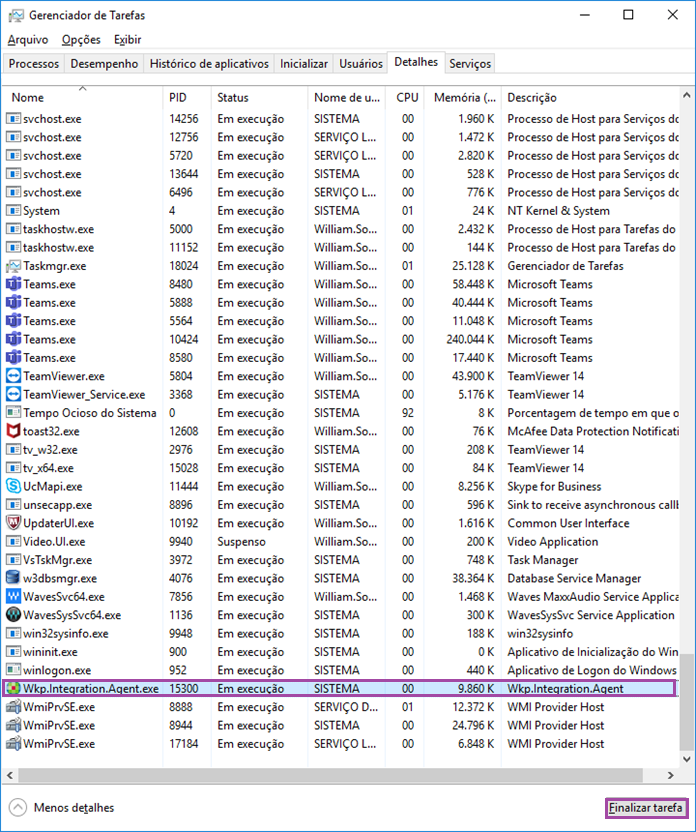Click the Tempo Ocioso do Sistema icon
This screenshot has width=696, height=832.
point(13,413)
